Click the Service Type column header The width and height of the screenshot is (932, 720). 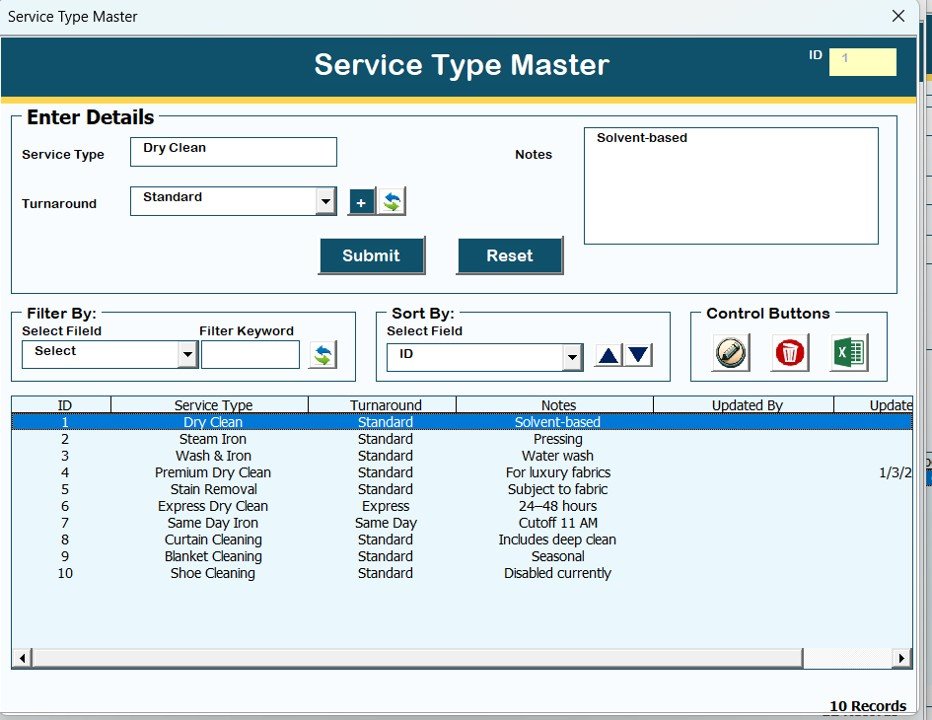point(213,405)
